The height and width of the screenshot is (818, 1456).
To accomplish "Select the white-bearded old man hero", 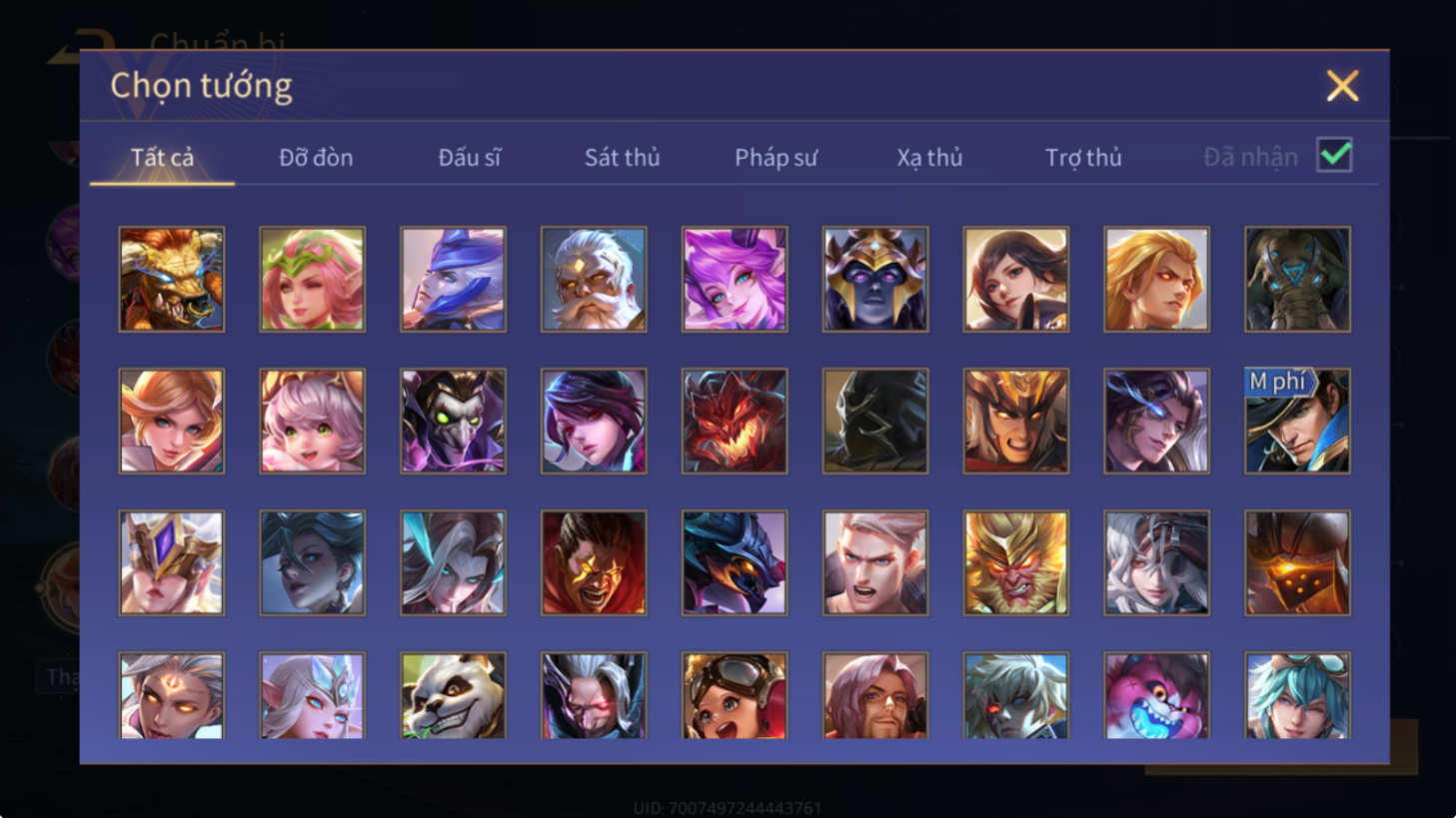I will pyautogui.click(x=594, y=279).
